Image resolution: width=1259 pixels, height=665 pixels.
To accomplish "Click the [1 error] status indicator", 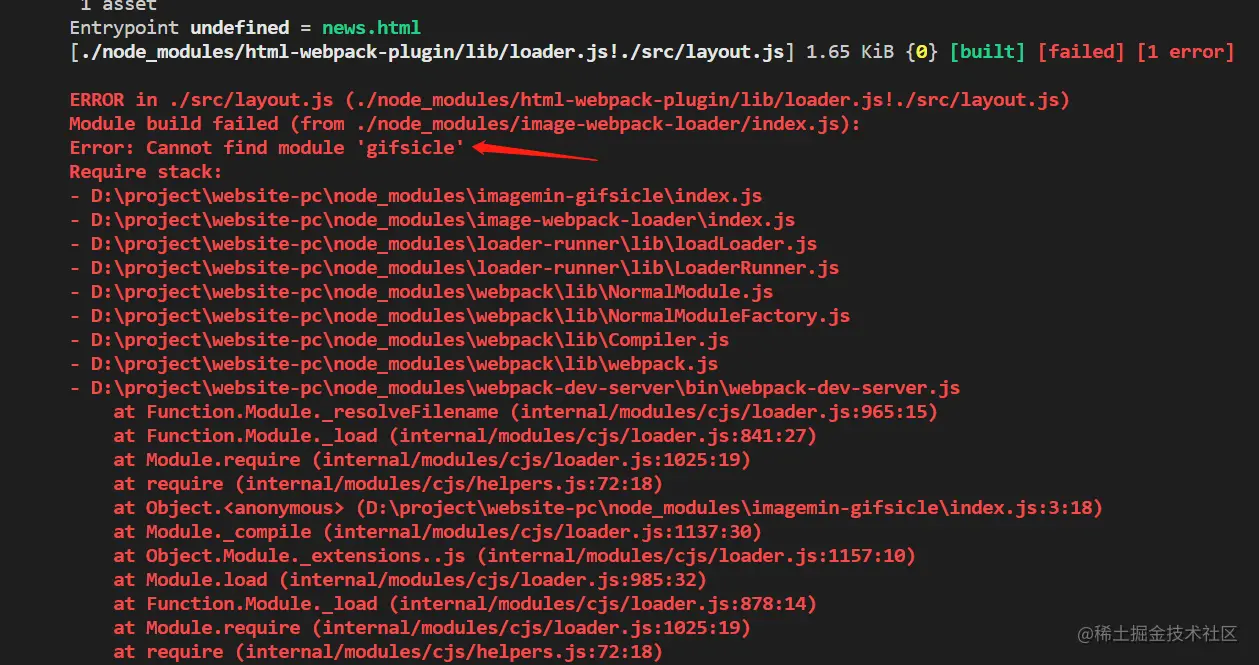I will pyautogui.click(x=1185, y=51).
